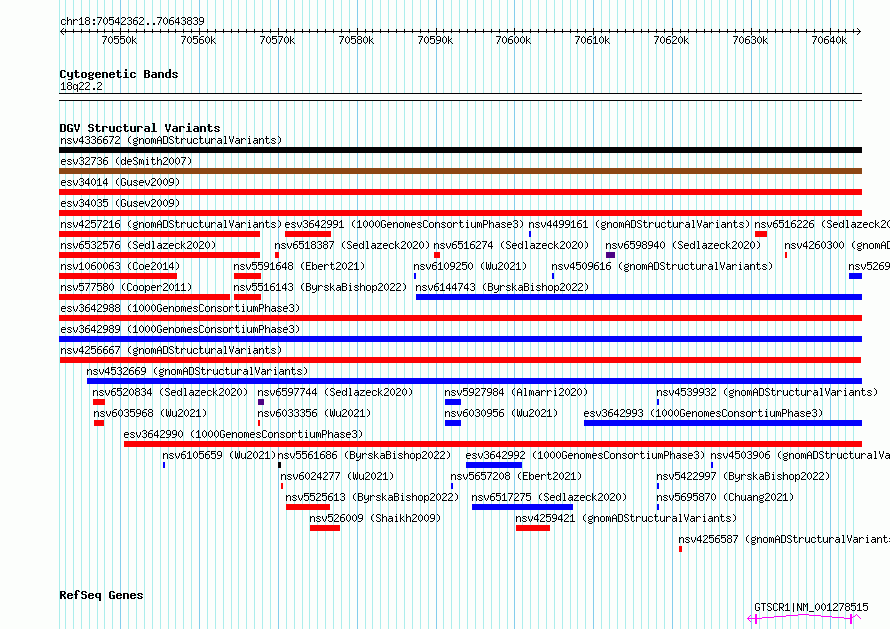The height and width of the screenshot is (629, 890).
Task: Click the esv3642993 blue variant bar
Action: 723,423
